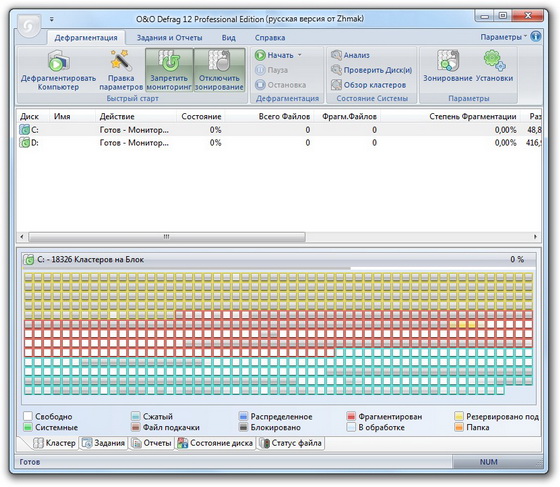Open the Вид ribbon tab
This screenshot has height=487, width=560.
click(229, 37)
